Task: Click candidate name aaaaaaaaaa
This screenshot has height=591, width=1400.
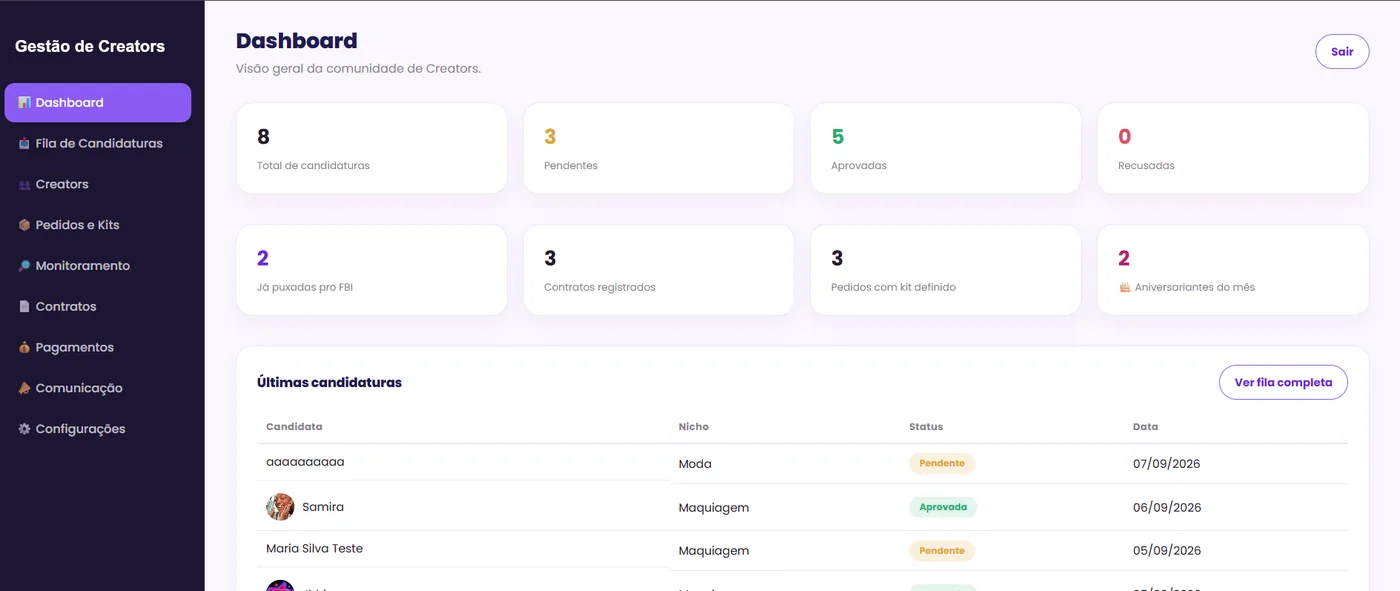Action: pos(305,462)
